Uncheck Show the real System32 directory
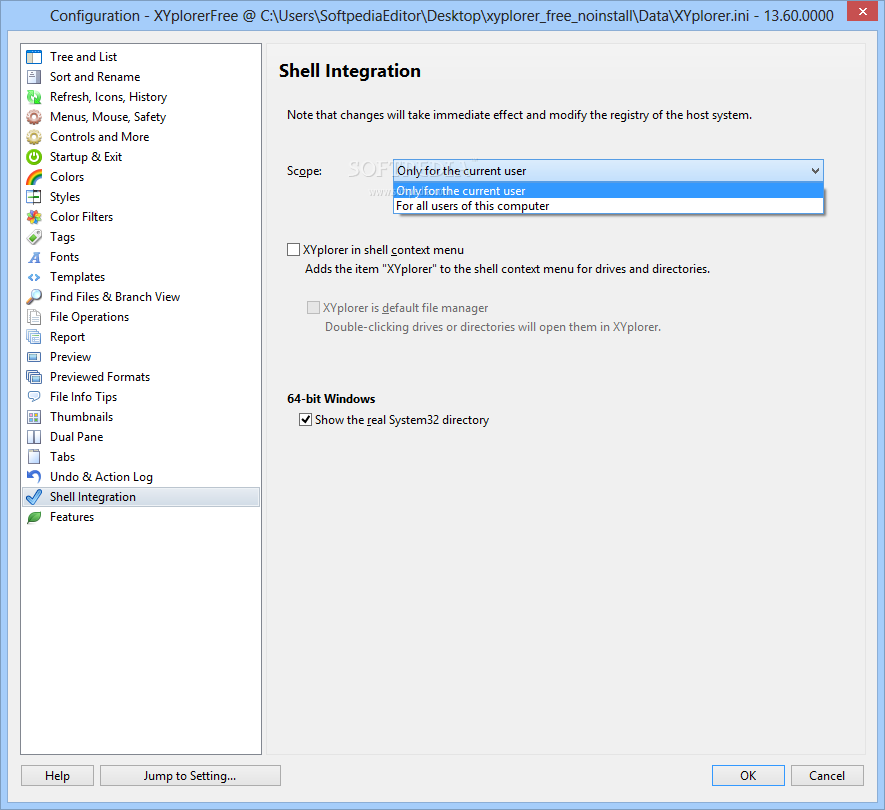885x810 pixels. [305, 419]
